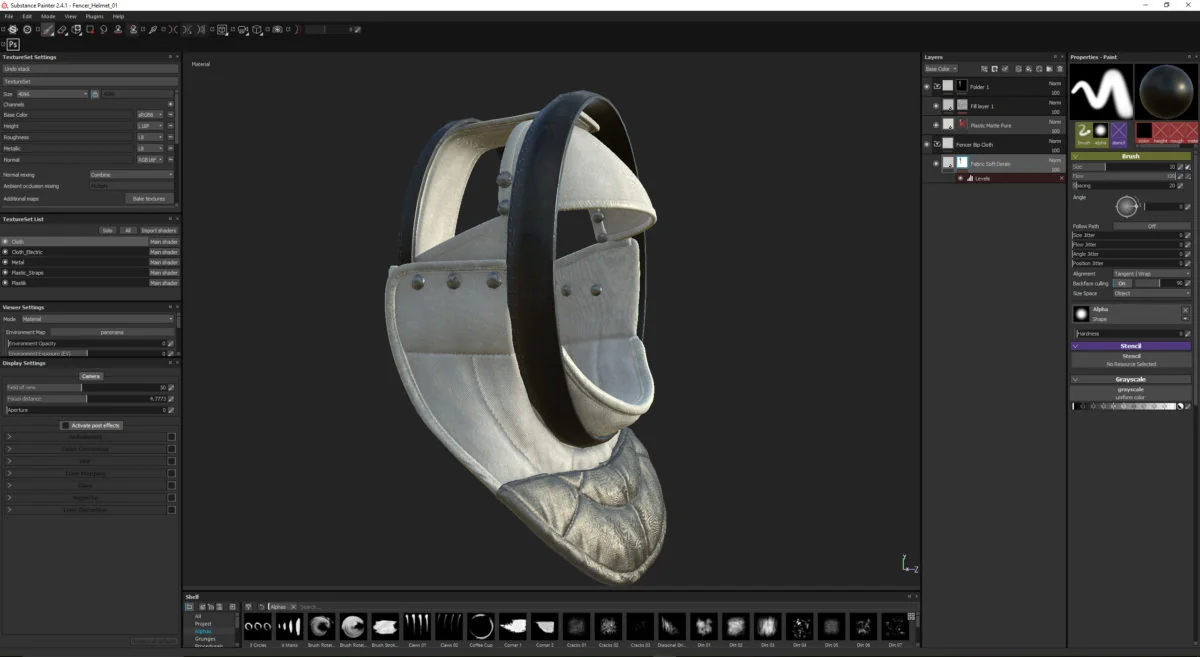
Task: Open the Plugins menu
Action: pos(97,15)
